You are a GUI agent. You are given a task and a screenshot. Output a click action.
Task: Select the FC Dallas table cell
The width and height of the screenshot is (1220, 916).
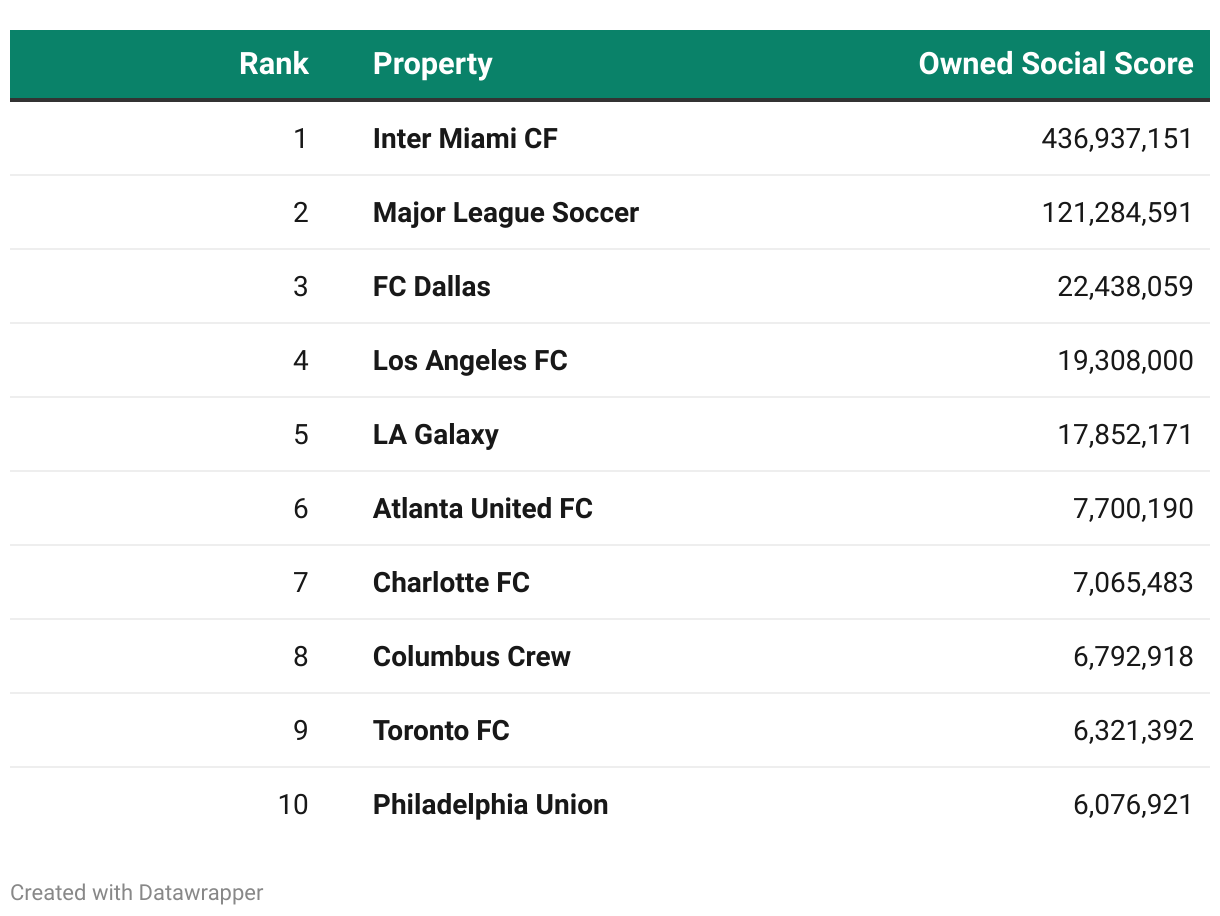431,286
